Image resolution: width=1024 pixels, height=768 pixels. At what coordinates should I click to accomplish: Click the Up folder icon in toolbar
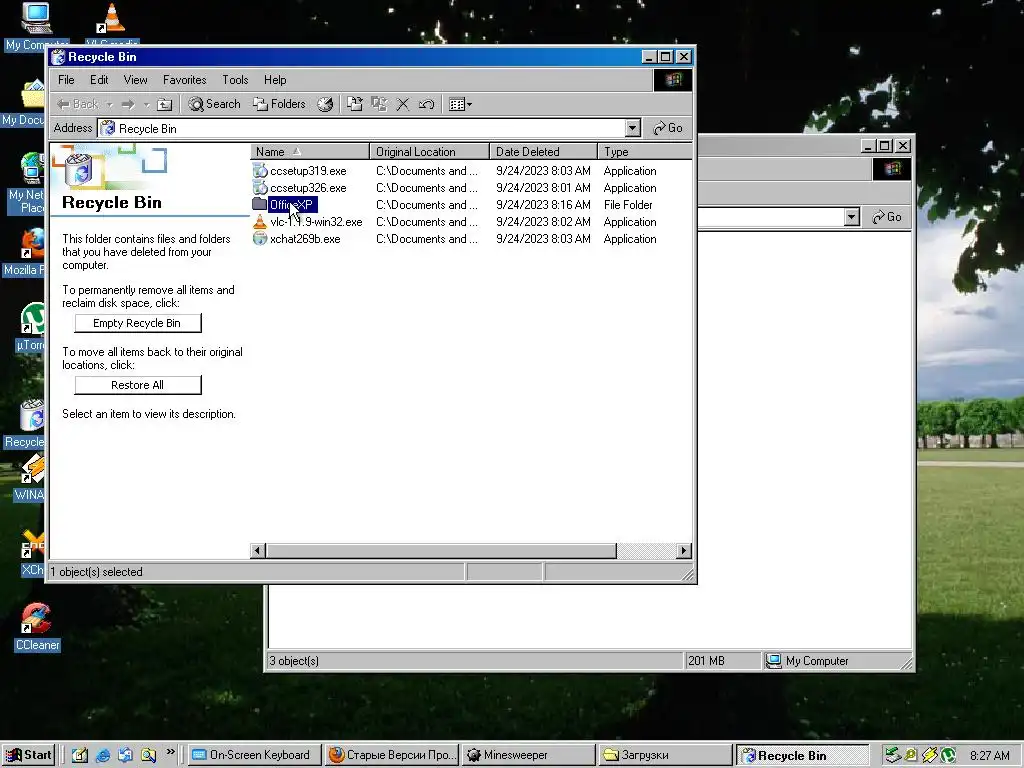(x=165, y=104)
